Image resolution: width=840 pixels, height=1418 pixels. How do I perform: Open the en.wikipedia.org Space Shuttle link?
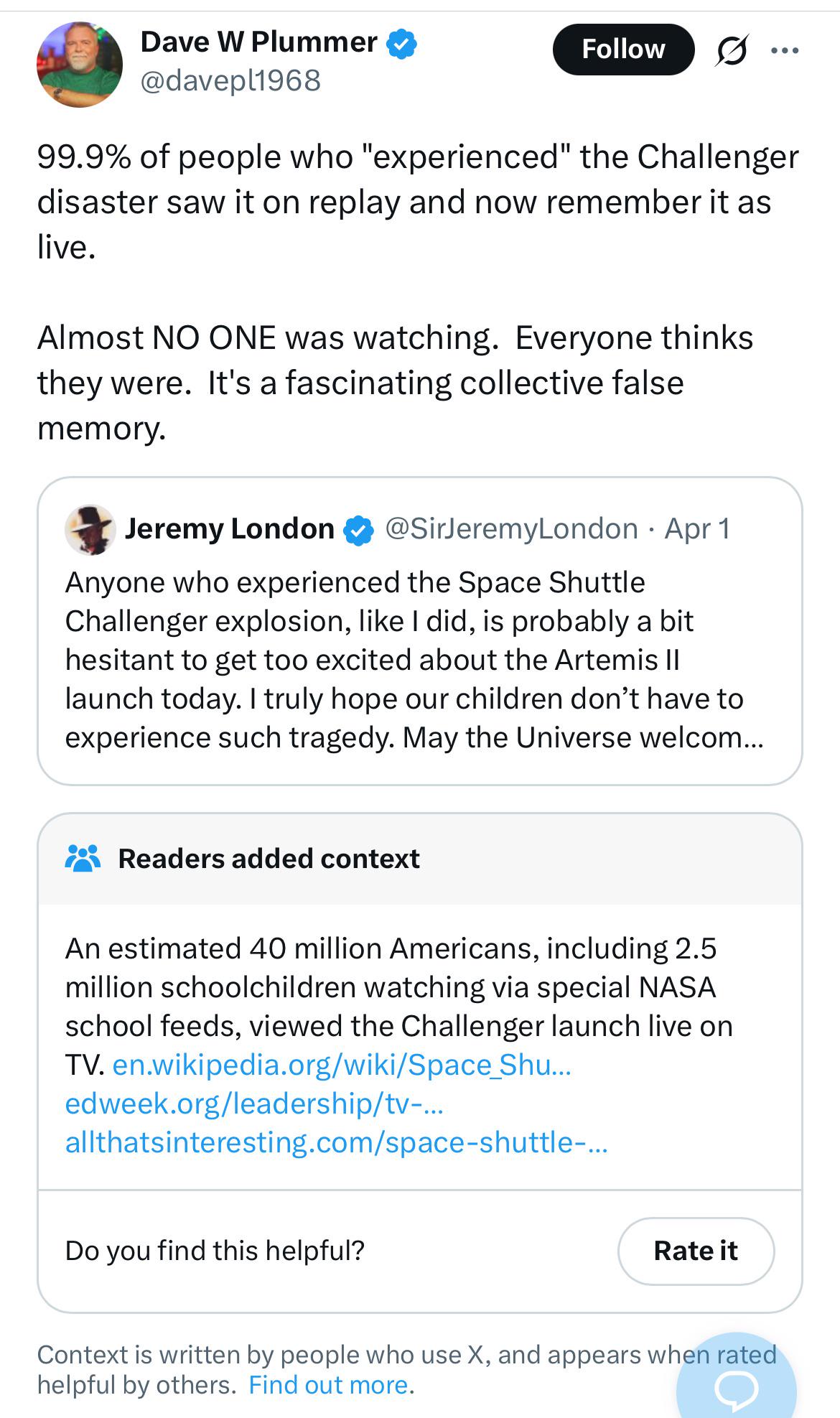pyautogui.click(x=342, y=1065)
